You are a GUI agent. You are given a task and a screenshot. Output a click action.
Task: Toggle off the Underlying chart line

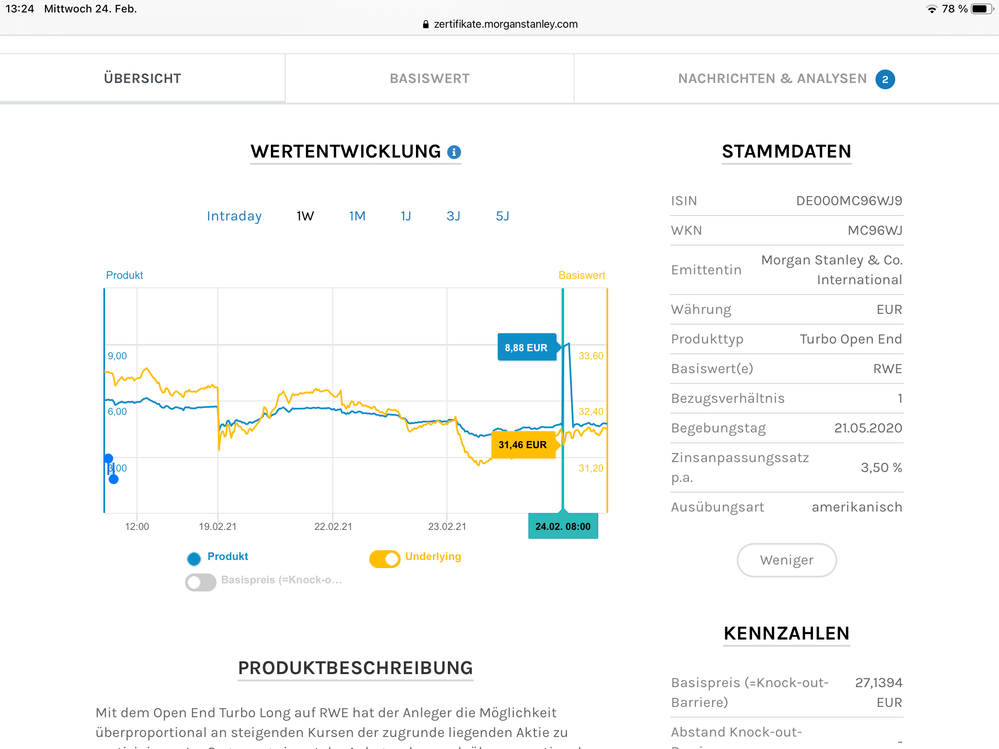385,558
